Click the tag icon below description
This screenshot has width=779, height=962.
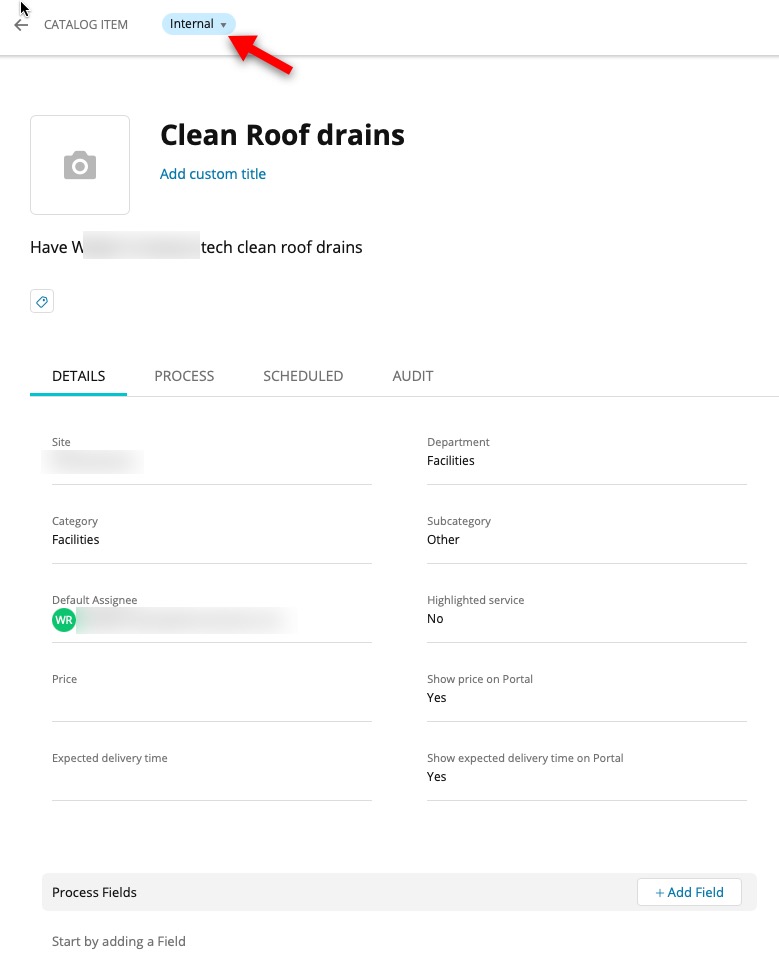click(x=42, y=301)
